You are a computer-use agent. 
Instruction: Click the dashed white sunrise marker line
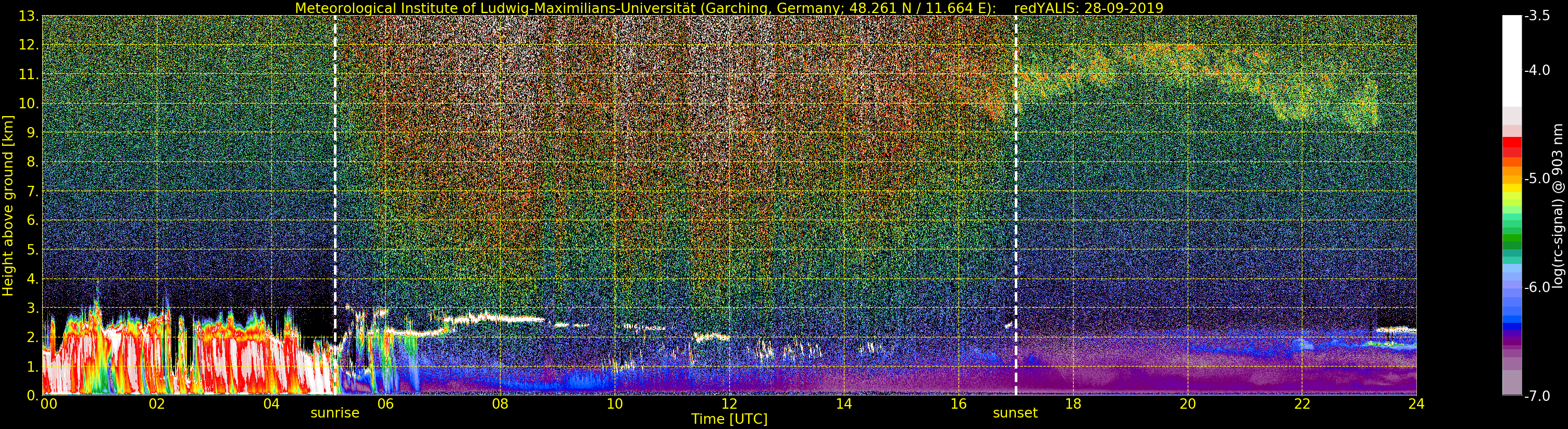(x=335, y=205)
